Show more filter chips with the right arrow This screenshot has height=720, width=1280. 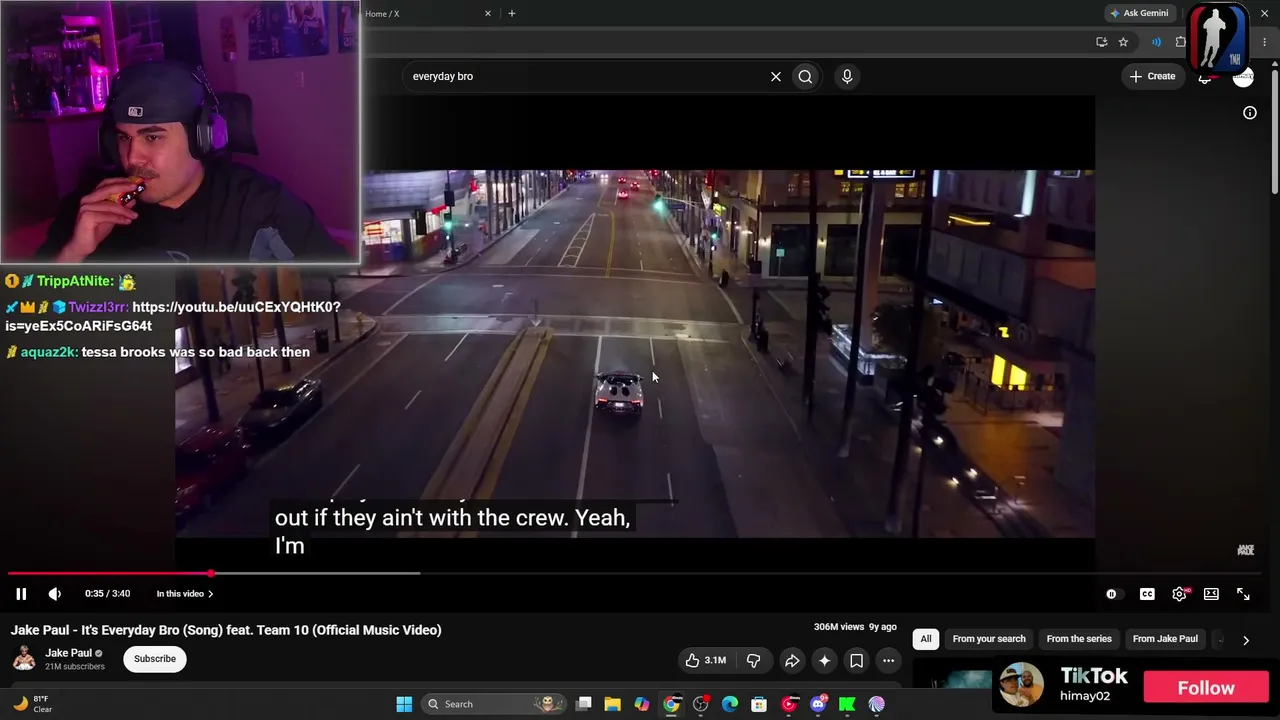pos(1246,640)
